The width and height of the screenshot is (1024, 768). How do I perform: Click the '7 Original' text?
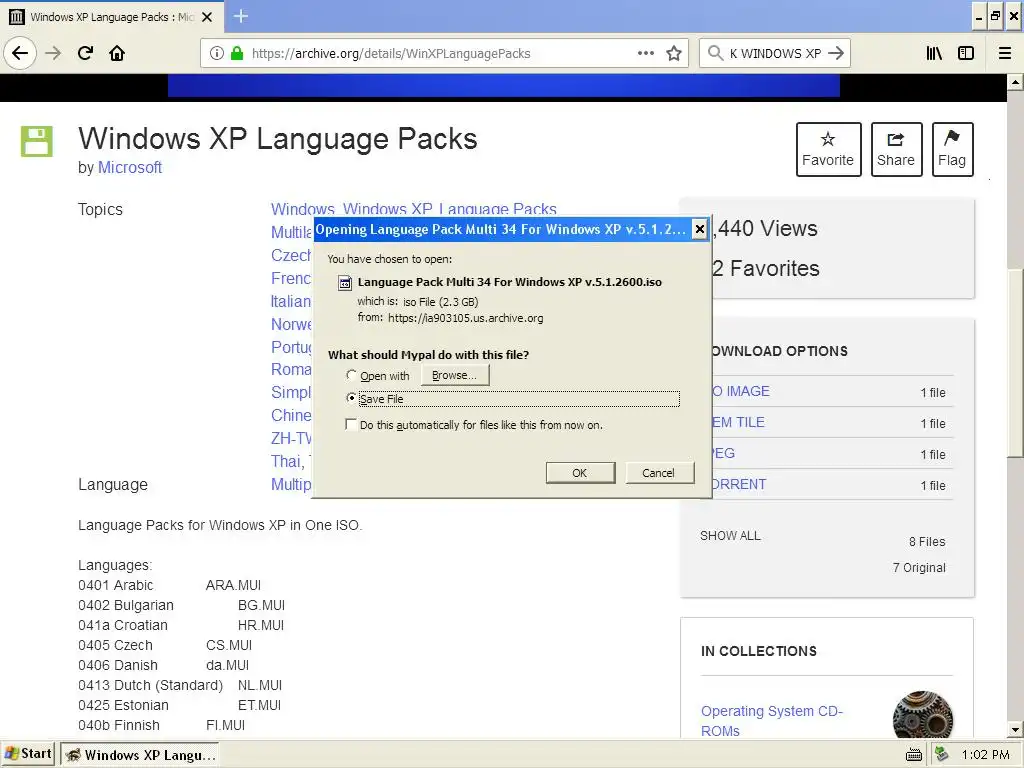(919, 568)
